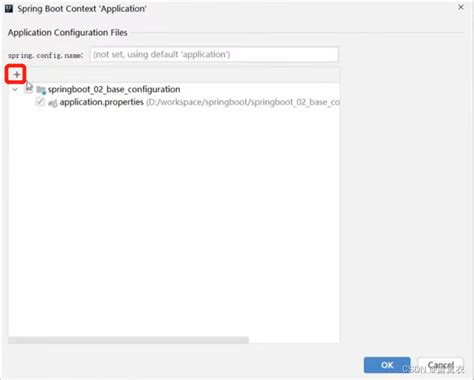Click the empty scrollbar track right of the thumb

[294, 340]
